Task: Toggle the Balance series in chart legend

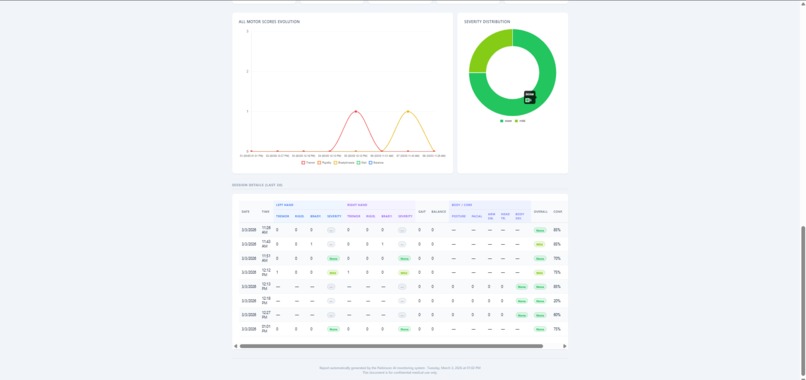Action: [376, 162]
